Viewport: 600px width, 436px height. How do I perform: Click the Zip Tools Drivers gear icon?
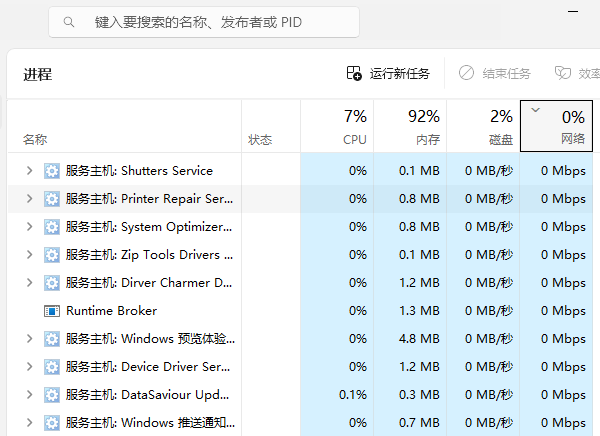click(52, 255)
